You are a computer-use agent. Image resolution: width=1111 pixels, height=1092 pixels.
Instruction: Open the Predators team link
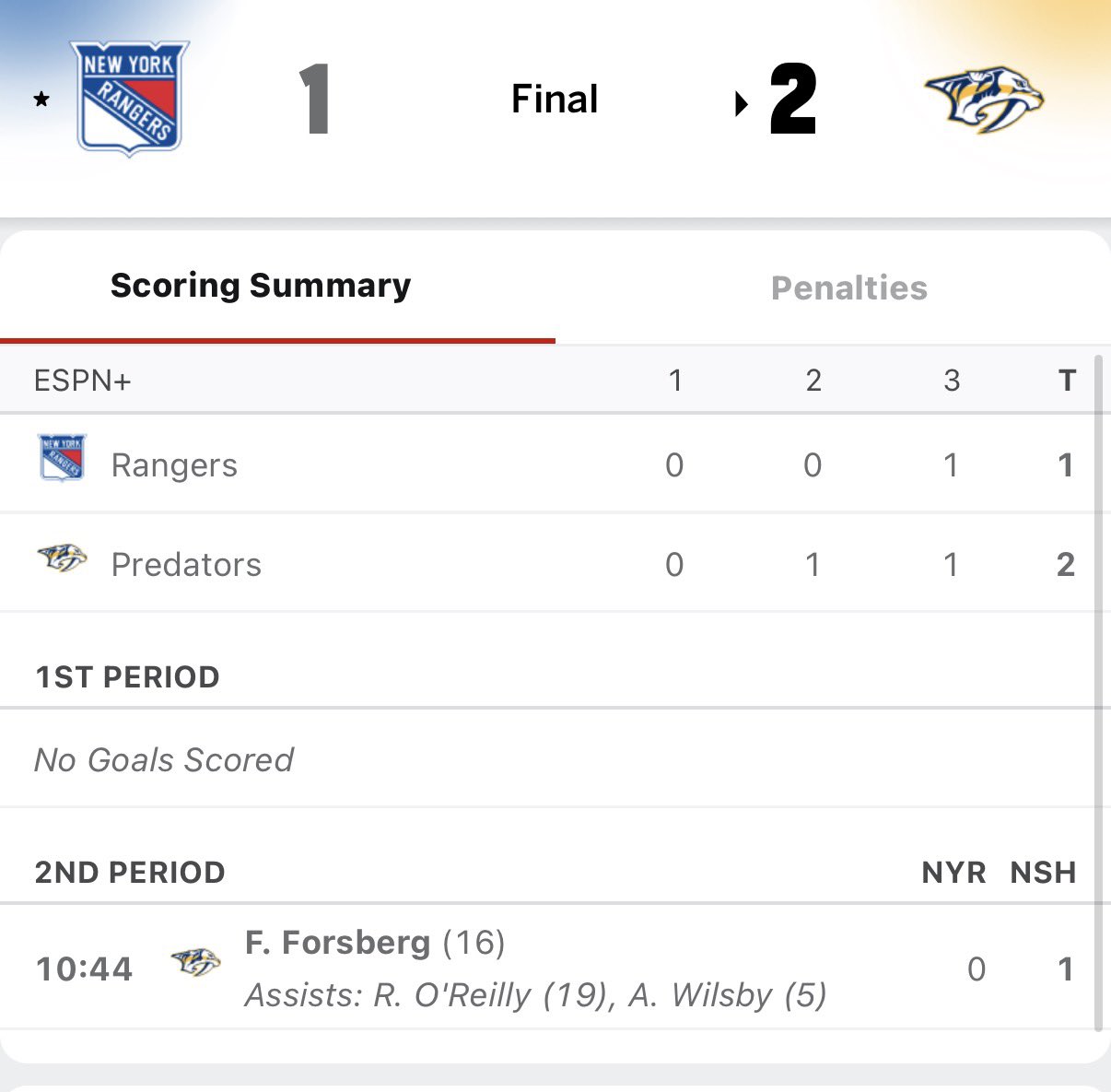click(x=186, y=565)
